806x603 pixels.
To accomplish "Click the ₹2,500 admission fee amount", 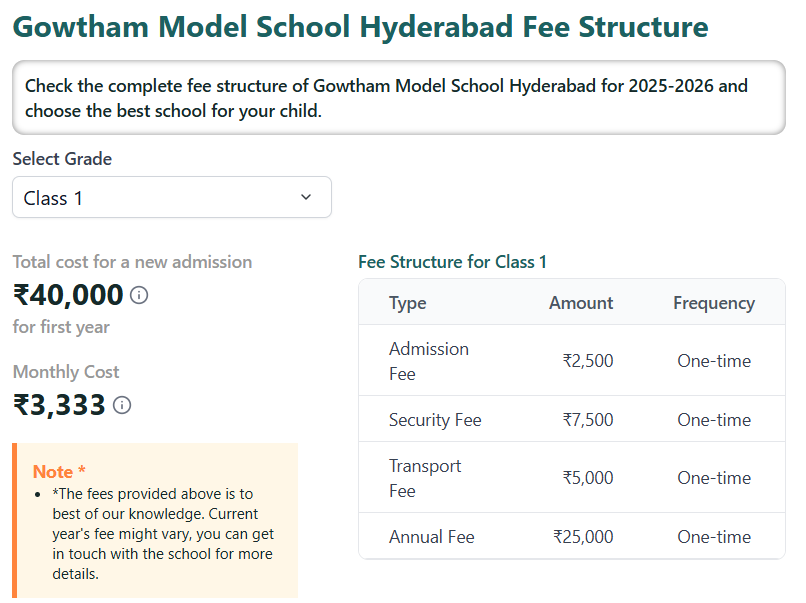I will pos(588,361).
